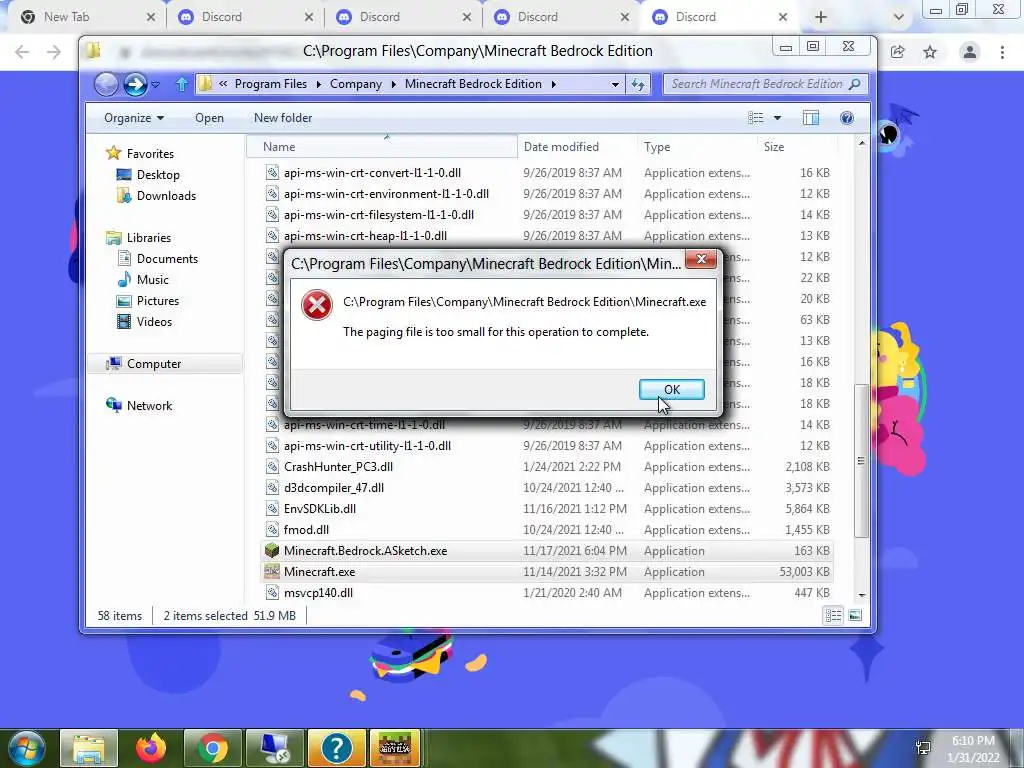This screenshot has width=1024, height=768.
Task: Go up one folder with the blue arrow
Action: 182,84
